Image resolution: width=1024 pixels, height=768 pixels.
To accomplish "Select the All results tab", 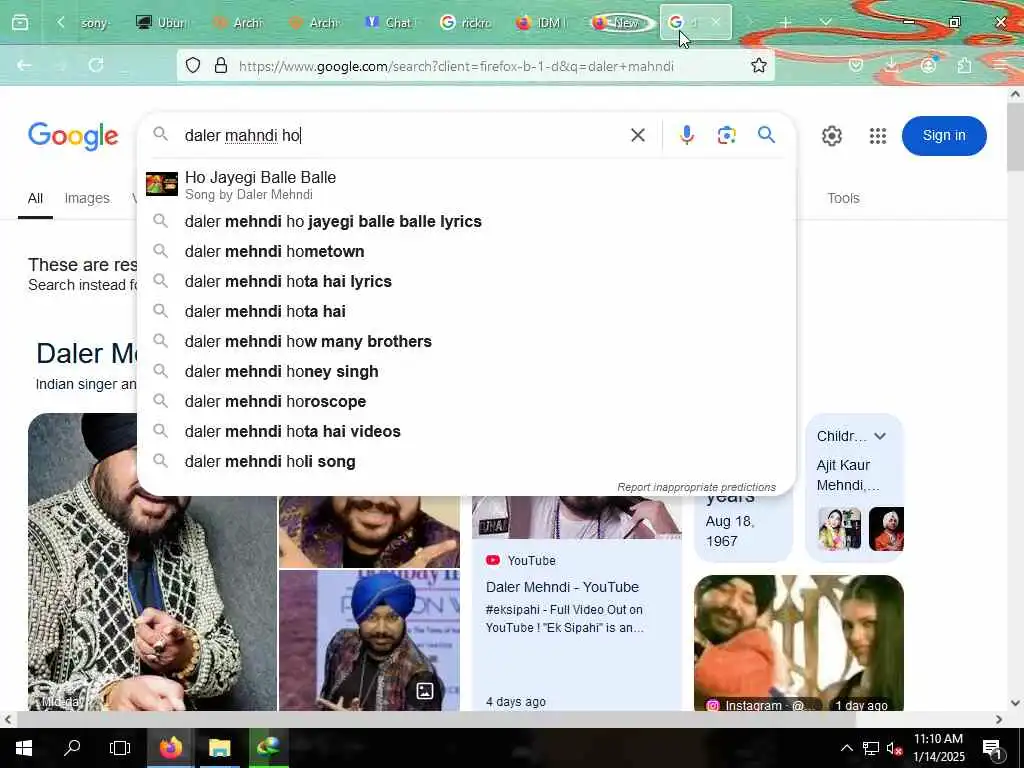I will [x=35, y=198].
